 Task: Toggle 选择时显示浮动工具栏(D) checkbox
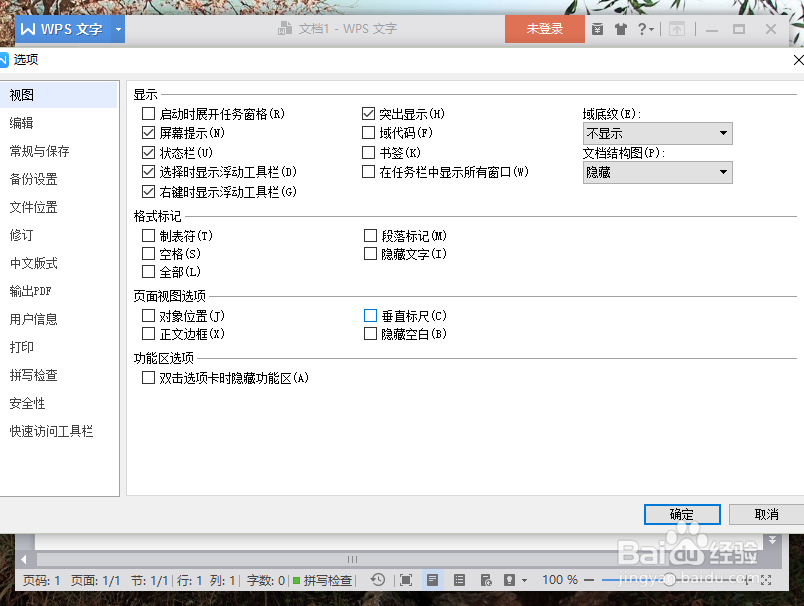pyautogui.click(x=149, y=172)
